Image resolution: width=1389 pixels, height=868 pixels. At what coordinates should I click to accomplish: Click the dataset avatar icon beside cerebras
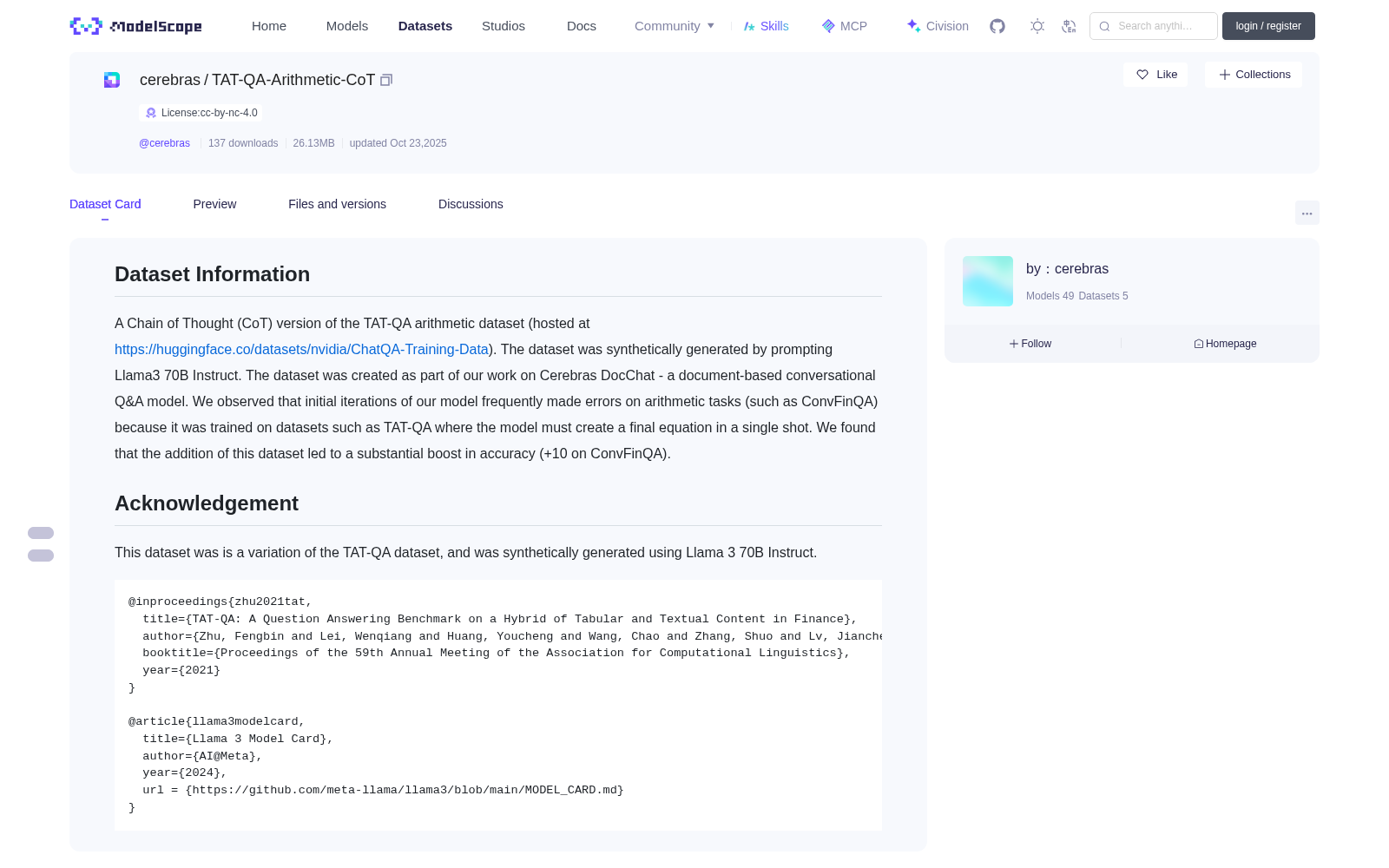[112, 80]
